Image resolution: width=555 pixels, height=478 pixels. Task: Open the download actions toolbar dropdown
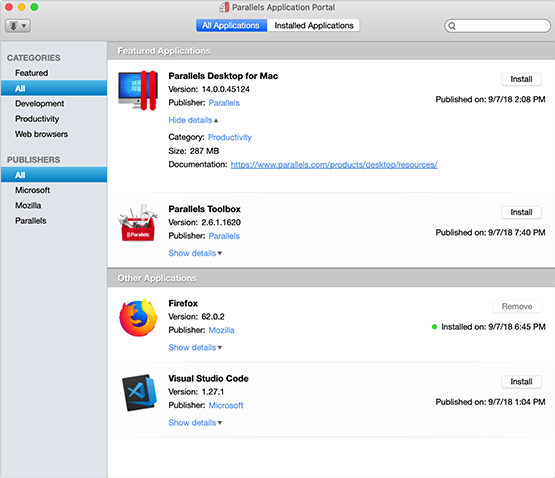(18, 26)
